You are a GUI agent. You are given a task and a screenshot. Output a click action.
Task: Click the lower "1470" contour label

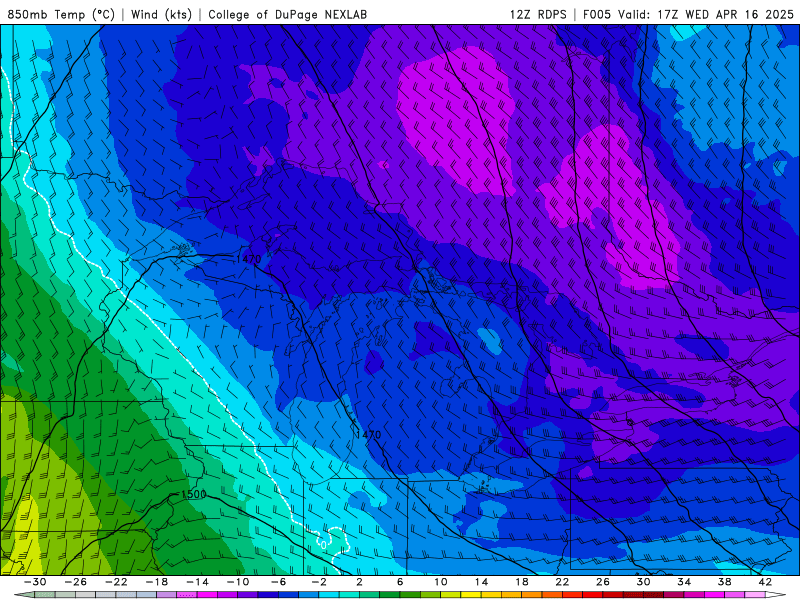(368, 435)
